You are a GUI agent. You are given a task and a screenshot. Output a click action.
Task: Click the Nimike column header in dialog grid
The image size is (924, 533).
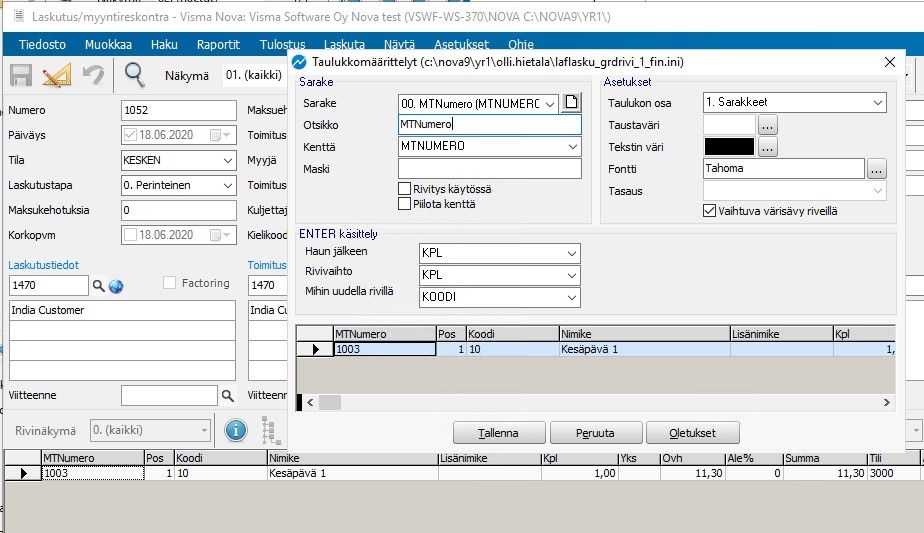(644, 334)
